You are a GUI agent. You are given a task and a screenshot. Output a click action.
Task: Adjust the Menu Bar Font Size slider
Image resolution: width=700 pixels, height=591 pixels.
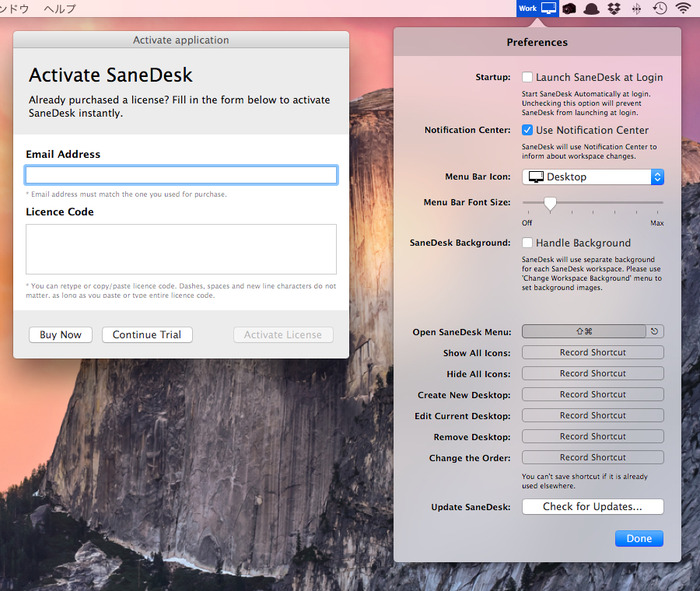click(550, 204)
